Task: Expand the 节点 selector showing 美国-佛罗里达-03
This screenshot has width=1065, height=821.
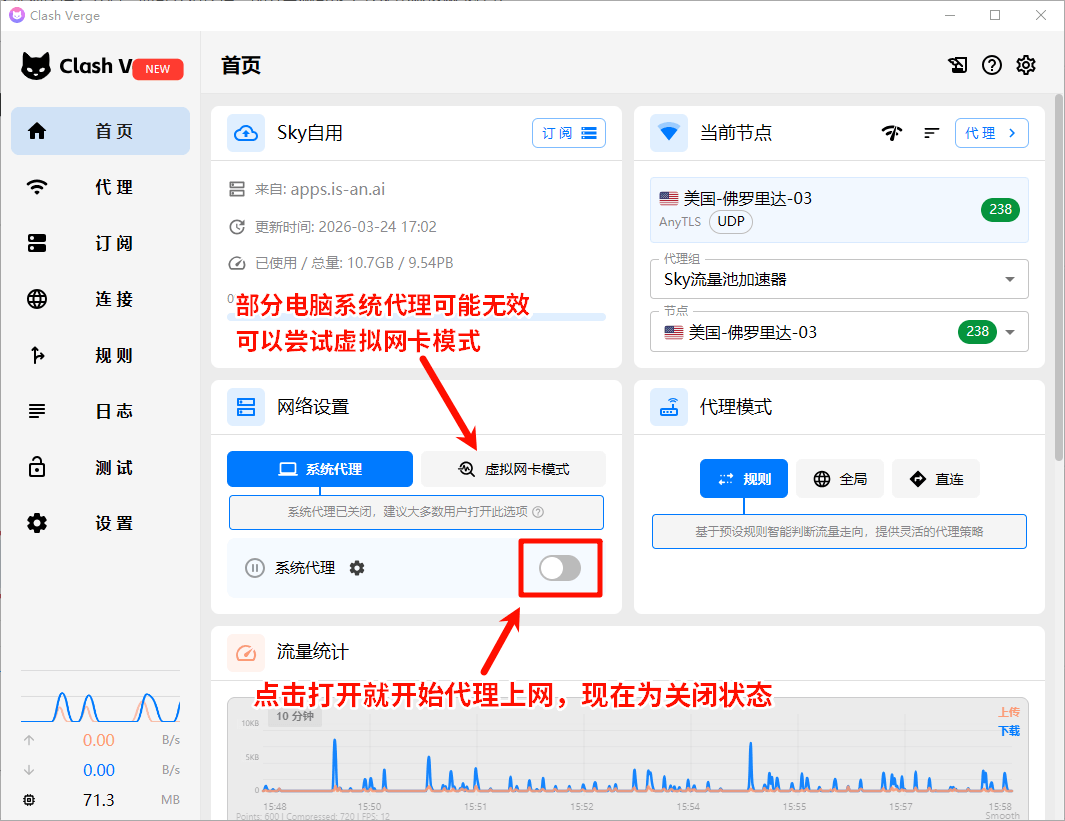Action: 838,332
